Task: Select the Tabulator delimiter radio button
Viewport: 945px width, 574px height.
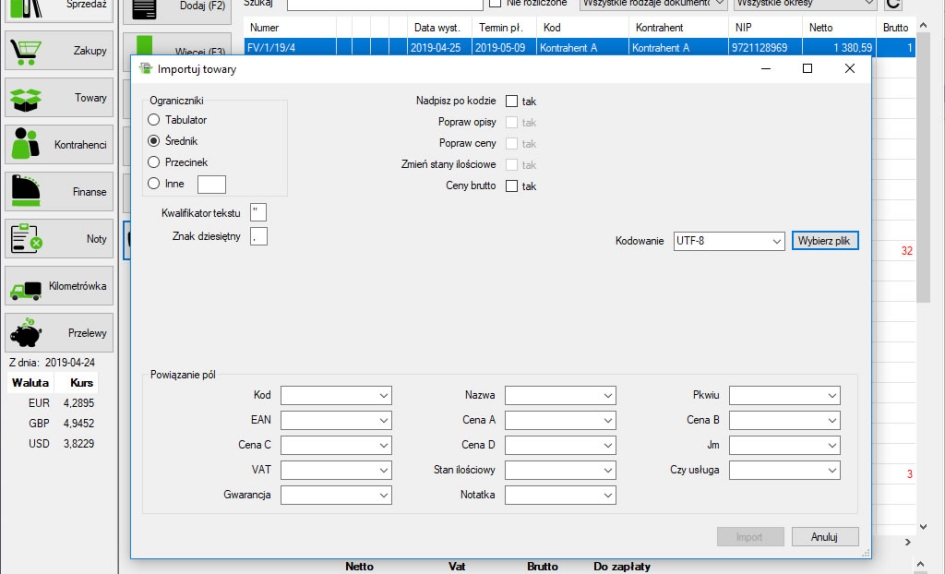Action: pos(154,120)
